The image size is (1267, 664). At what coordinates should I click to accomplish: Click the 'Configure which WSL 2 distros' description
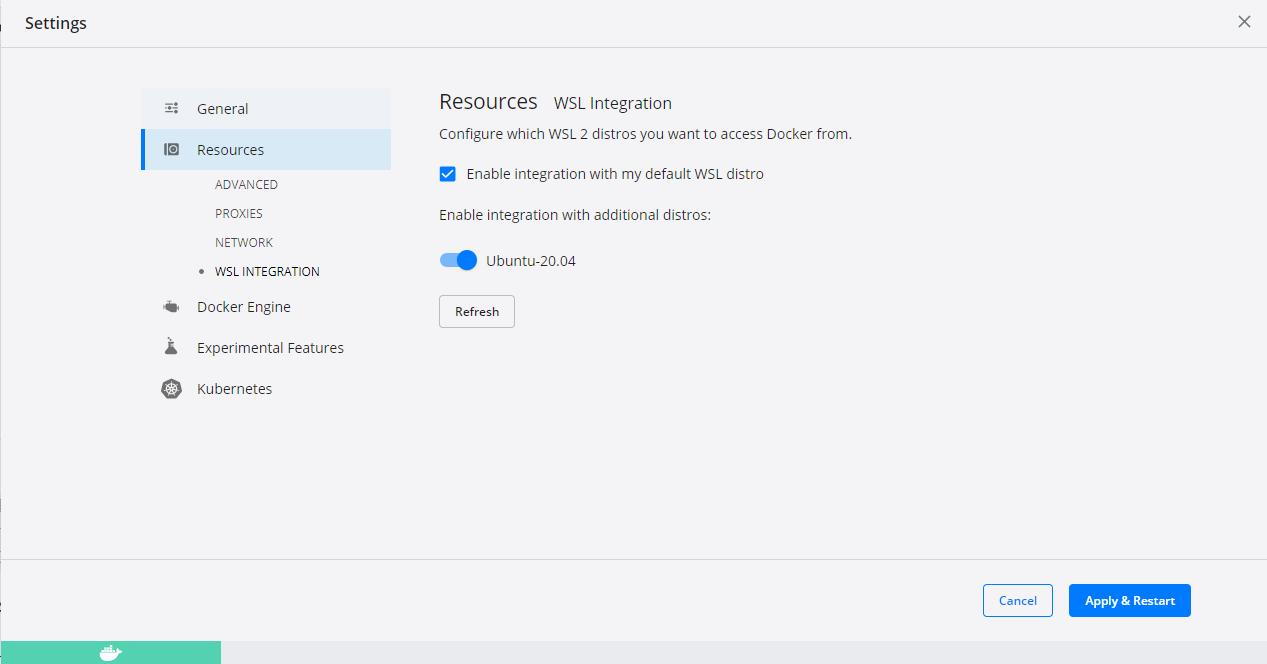[645, 134]
